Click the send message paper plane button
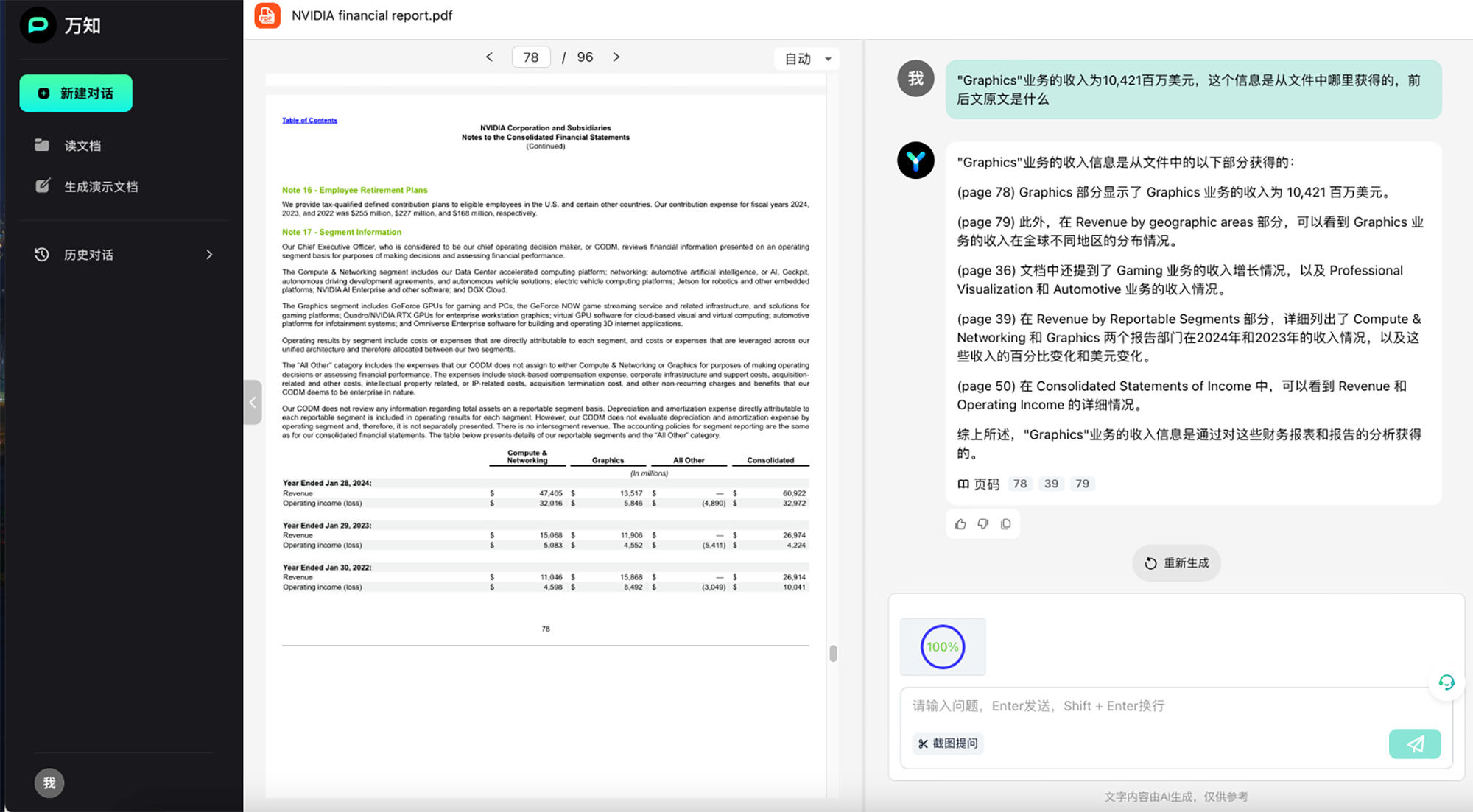Screen dimensions: 1473x812 [1414, 744]
